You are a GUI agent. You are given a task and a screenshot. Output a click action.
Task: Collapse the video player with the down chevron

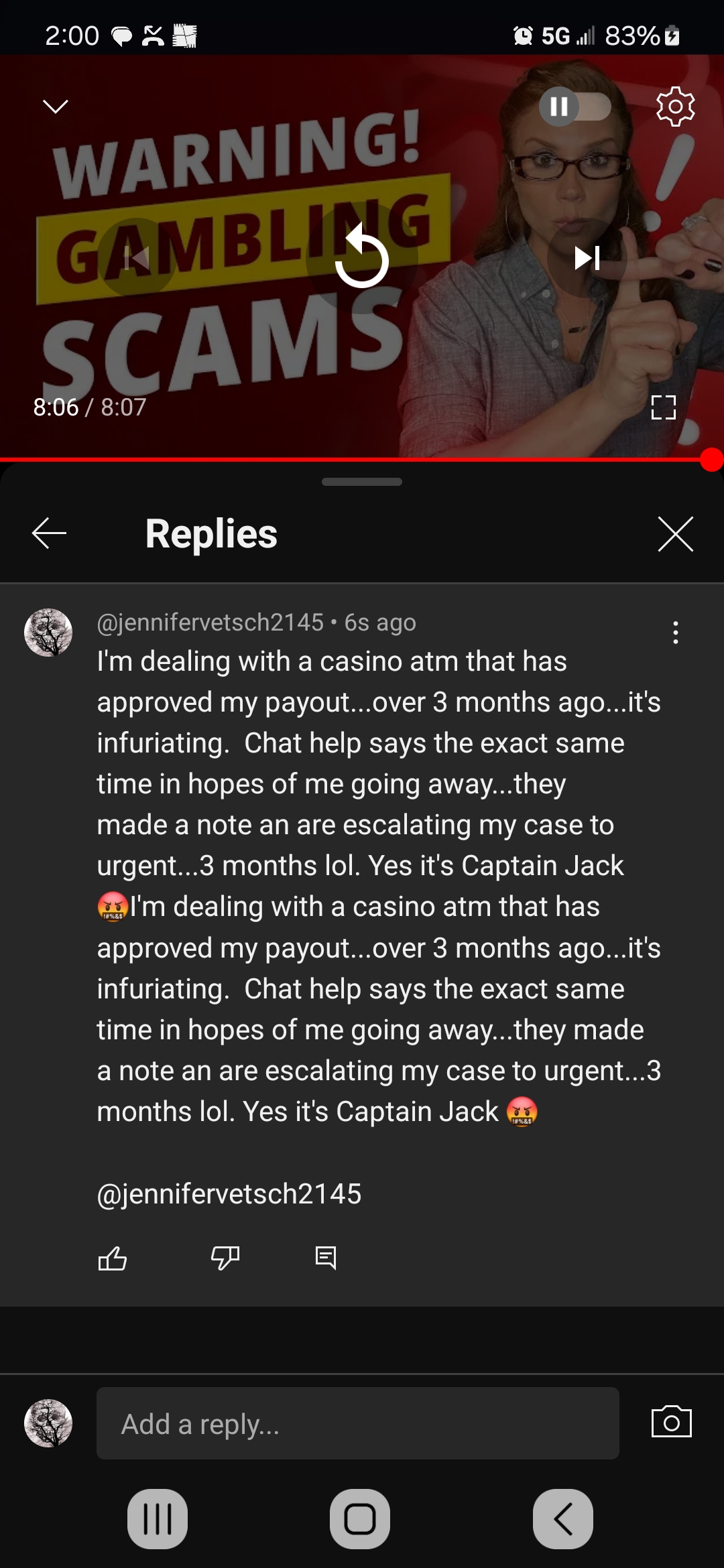click(55, 107)
